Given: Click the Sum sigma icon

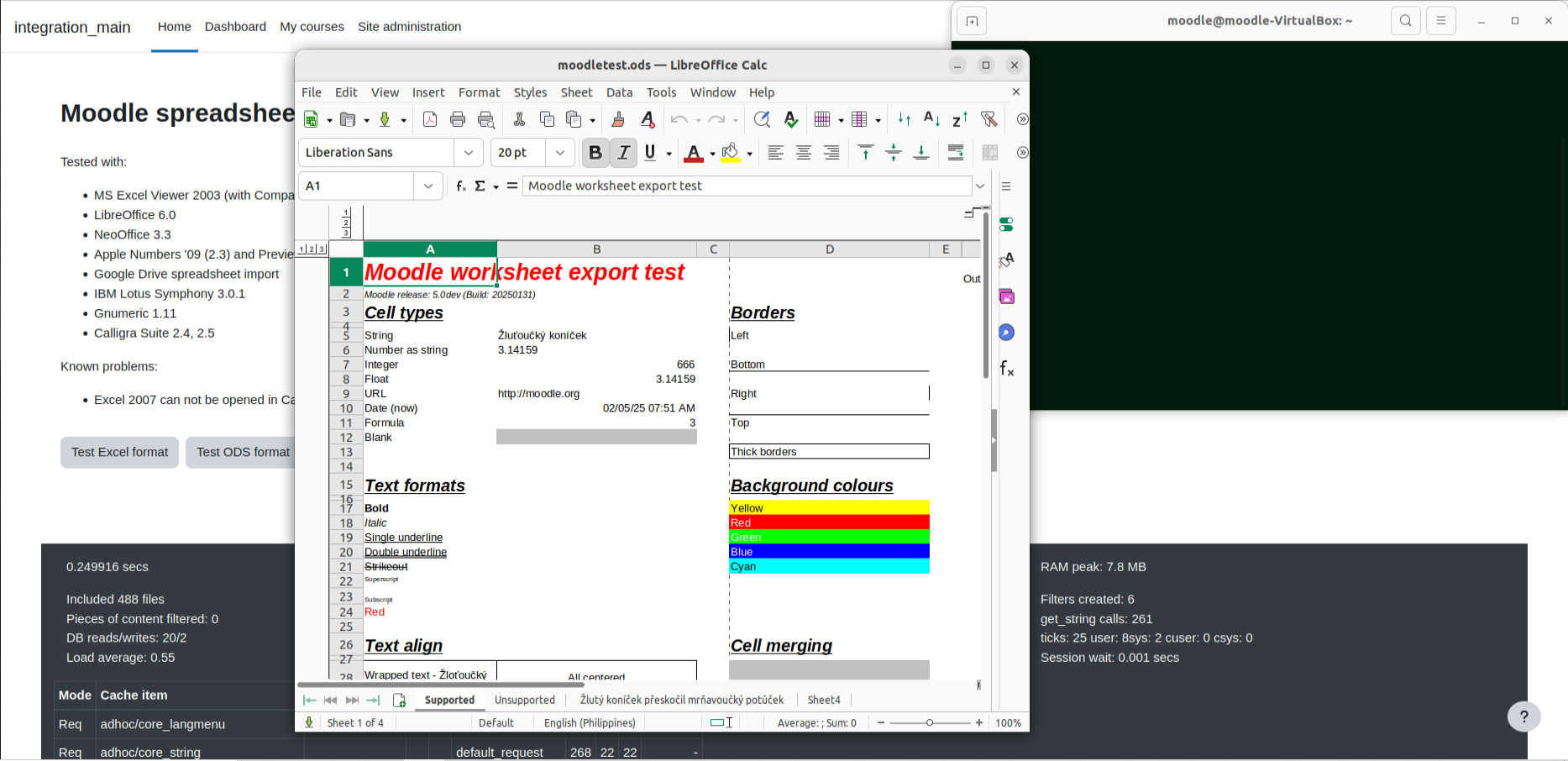Looking at the screenshot, I should [480, 186].
